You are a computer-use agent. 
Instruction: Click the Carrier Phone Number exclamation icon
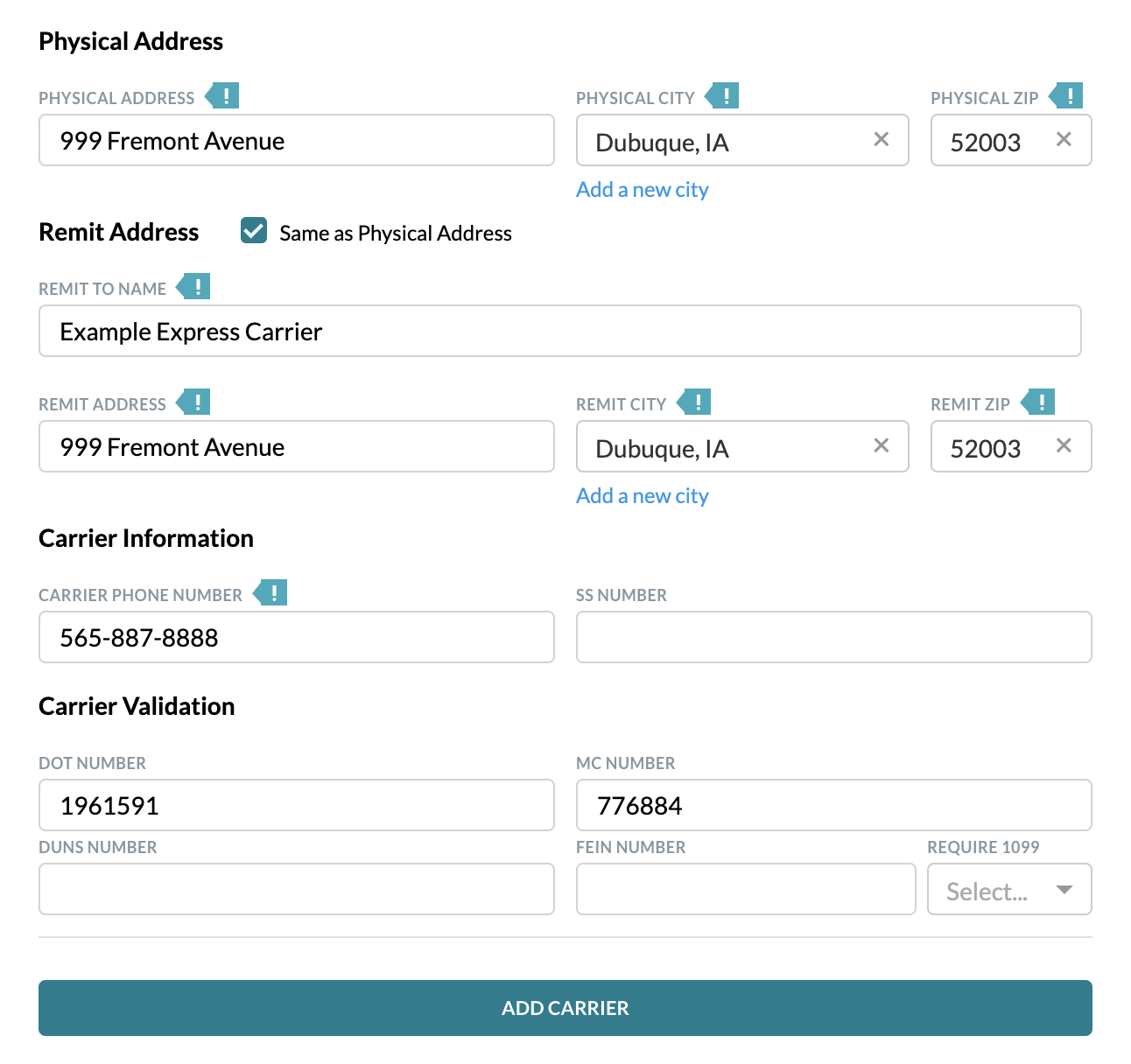270,592
